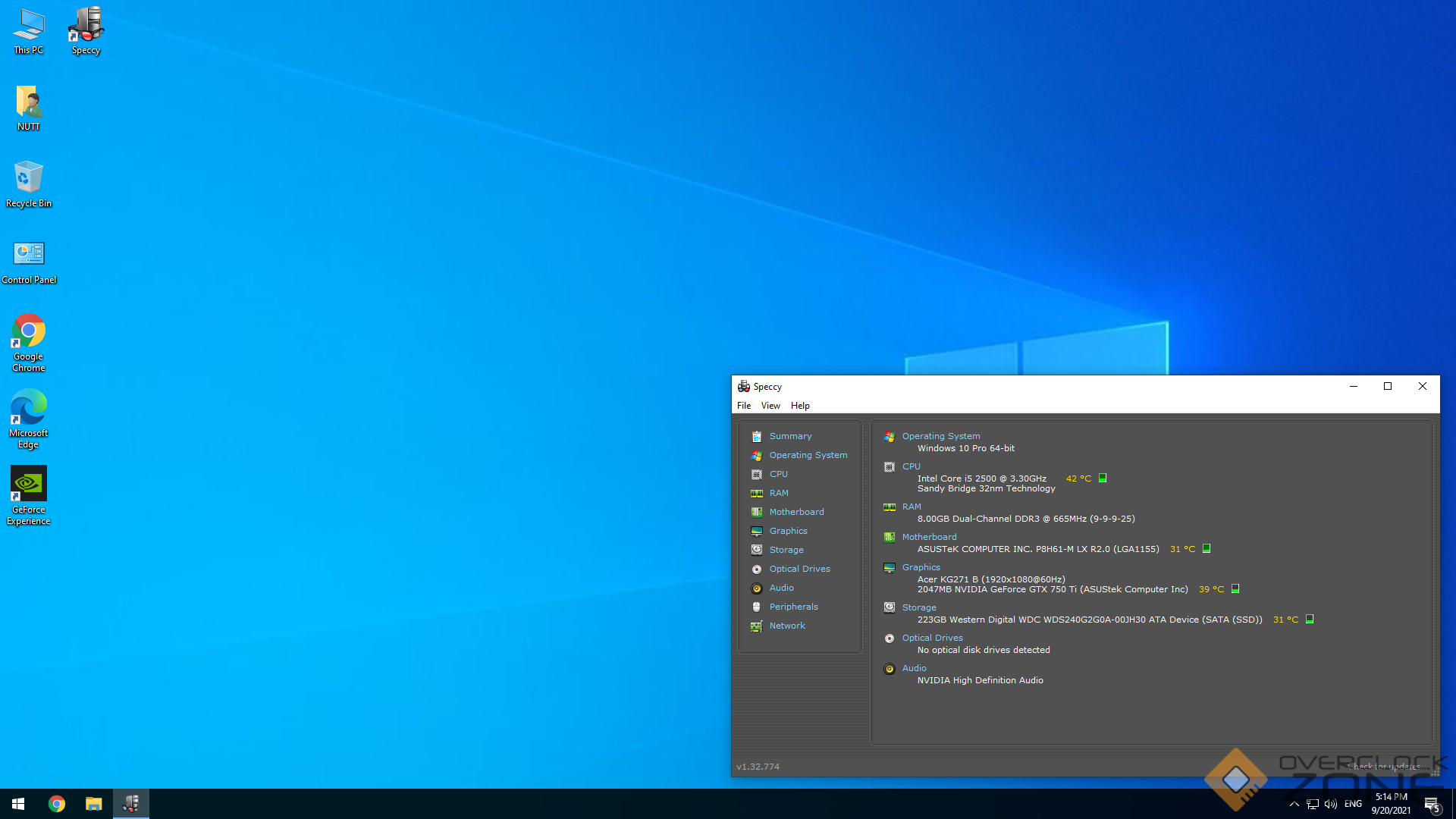Open the View menu
This screenshot has width=1456, height=819.
click(770, 406)
